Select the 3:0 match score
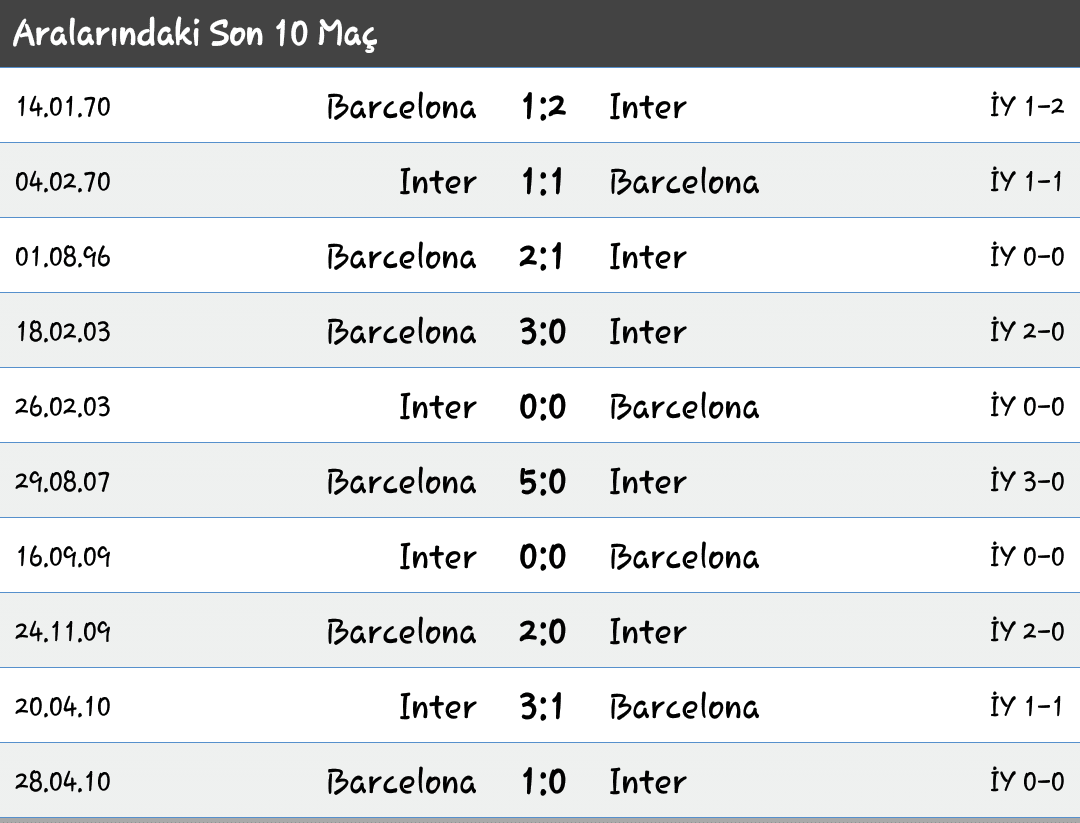Viewport: 1080px width, 823px height. tap(543, 332)
